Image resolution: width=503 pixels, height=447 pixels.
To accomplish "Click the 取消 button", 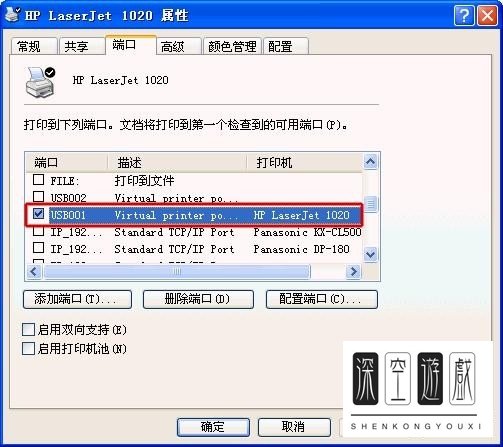I will point(294,427).
